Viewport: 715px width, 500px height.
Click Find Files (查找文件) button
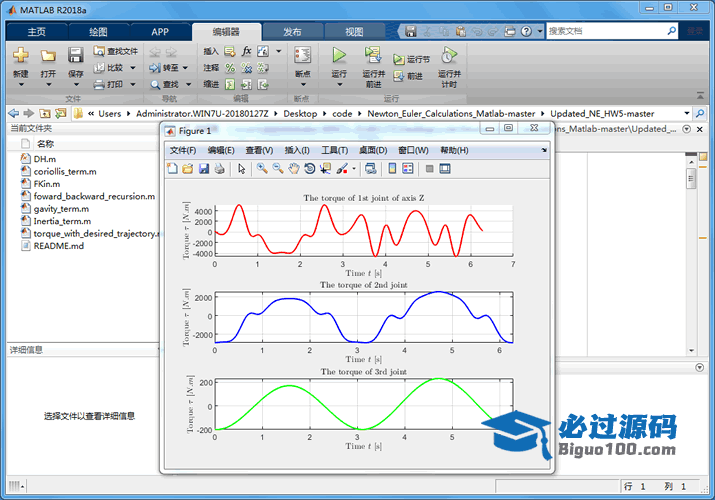[115, 51]
